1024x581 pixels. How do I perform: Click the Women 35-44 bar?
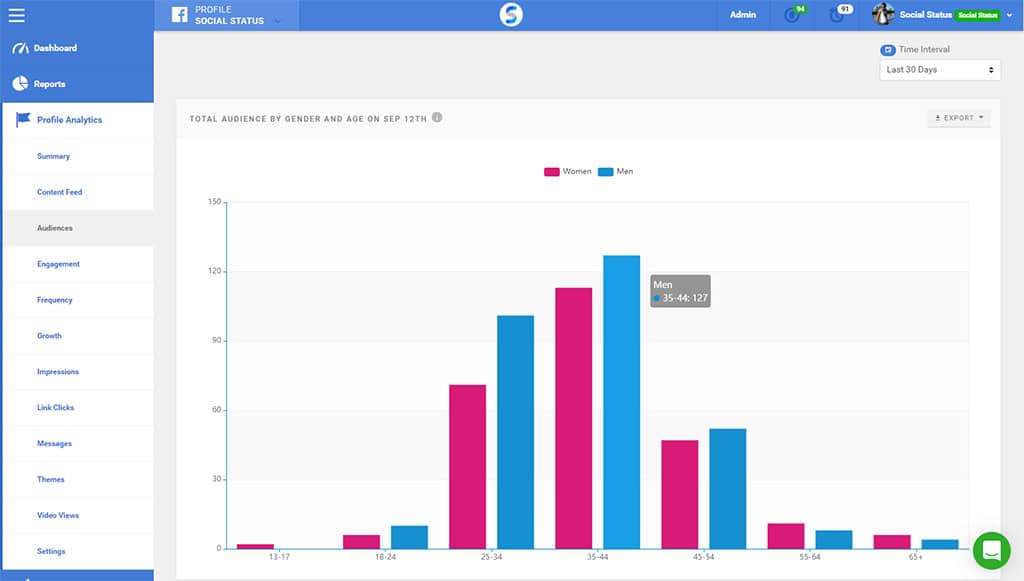574,418
